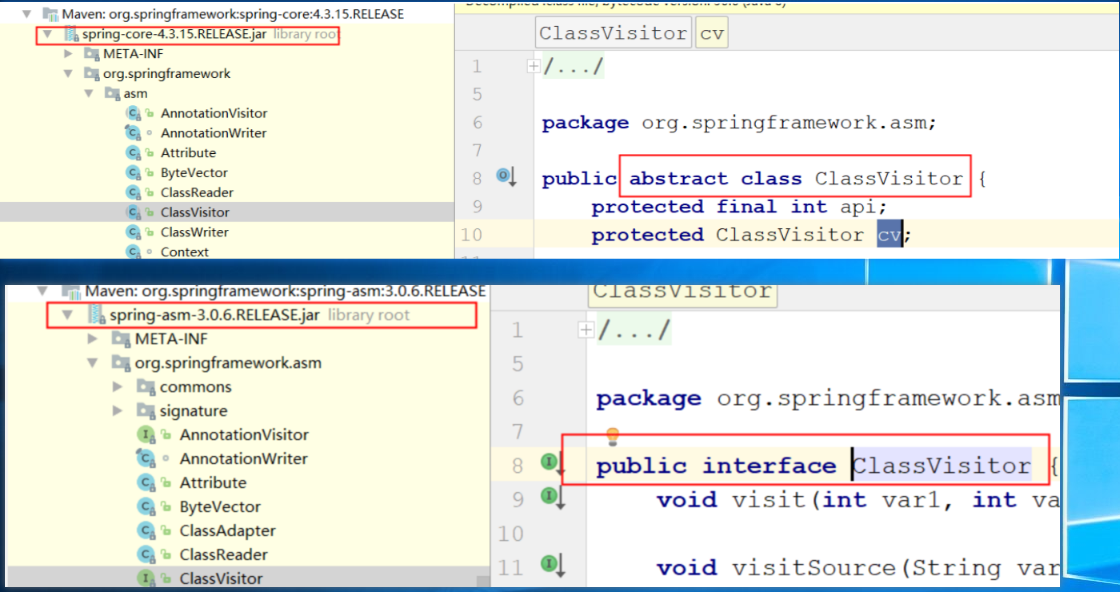Click the org.springframework package folder icon
Viewport: 1120px width, 592px height.
[x=91, y=74]
